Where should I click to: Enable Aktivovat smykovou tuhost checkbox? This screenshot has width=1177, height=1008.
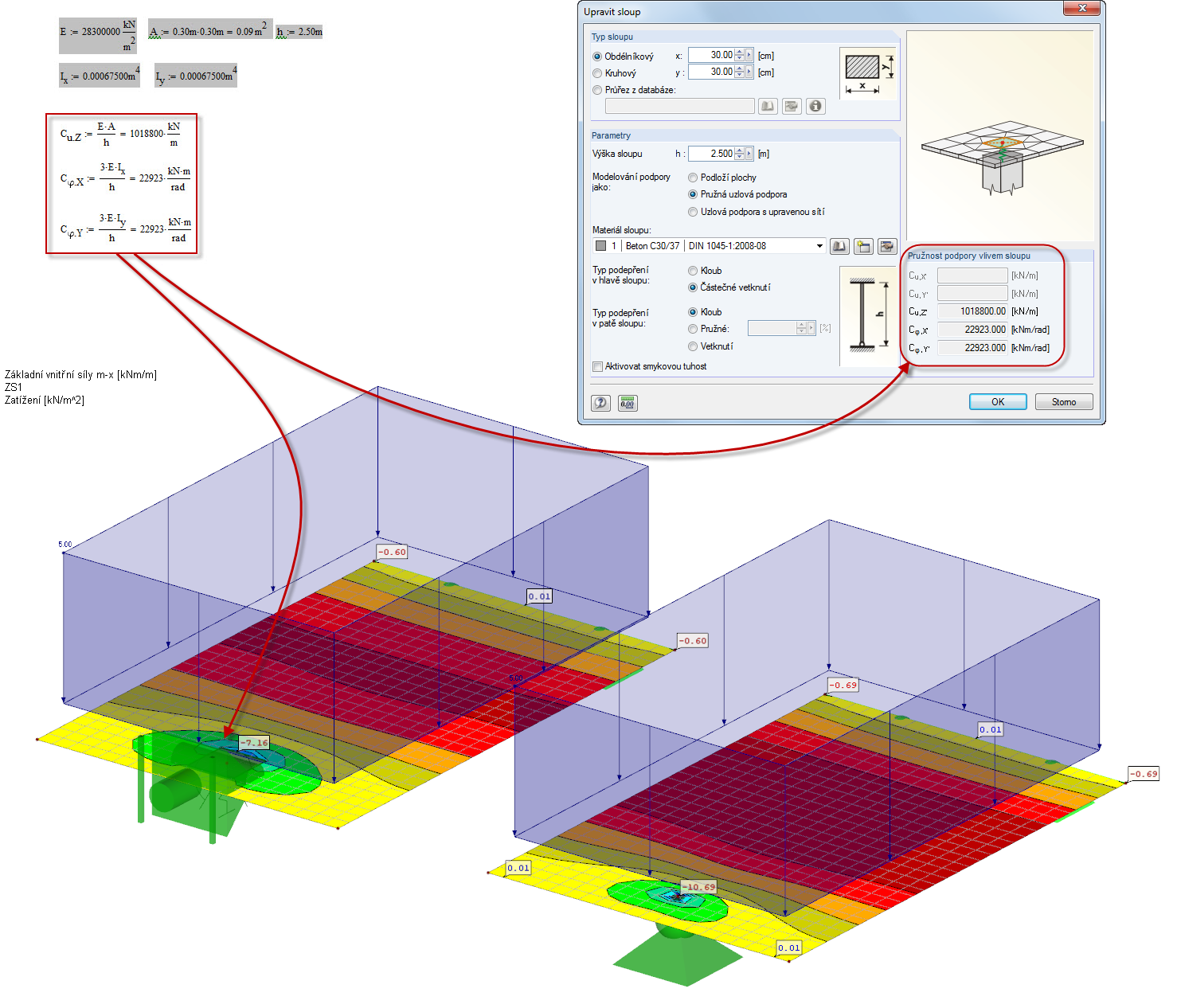pos(597,366)
